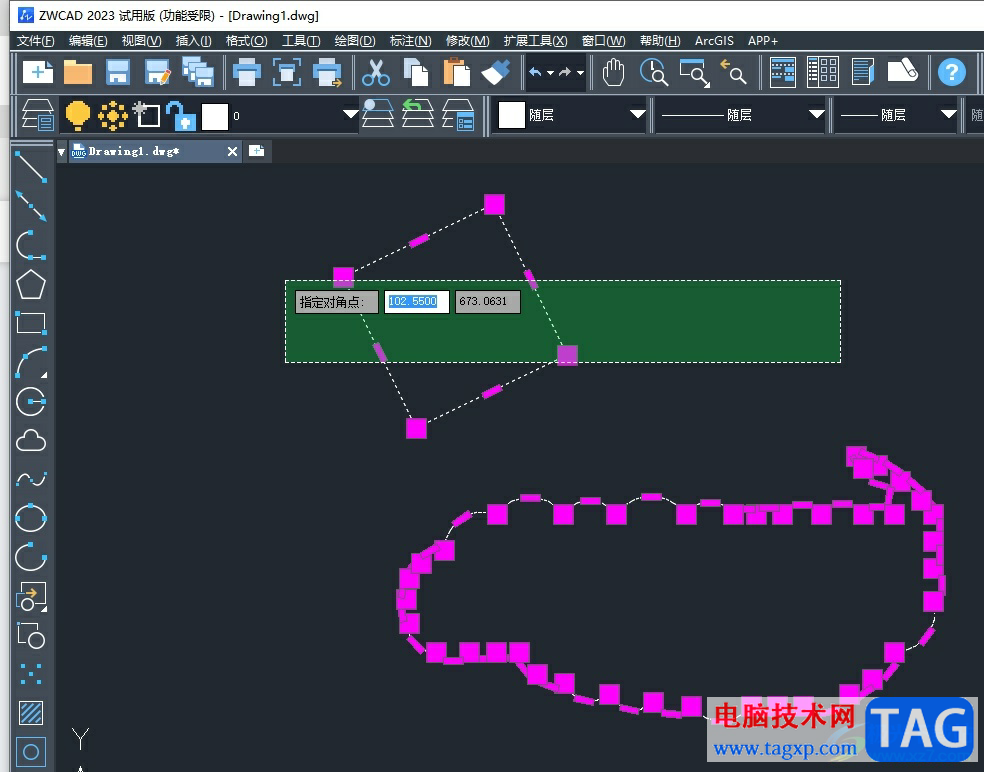This screenshot has width=984, height=772.
Task: Open the 文件(F) menu
Action: pos(36,41)
